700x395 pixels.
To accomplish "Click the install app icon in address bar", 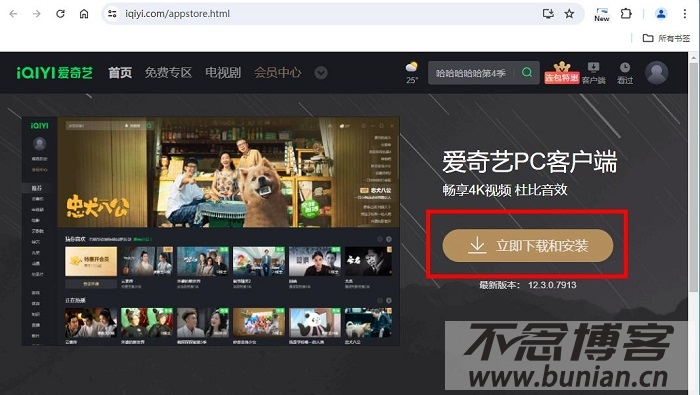I will (548, 14).
